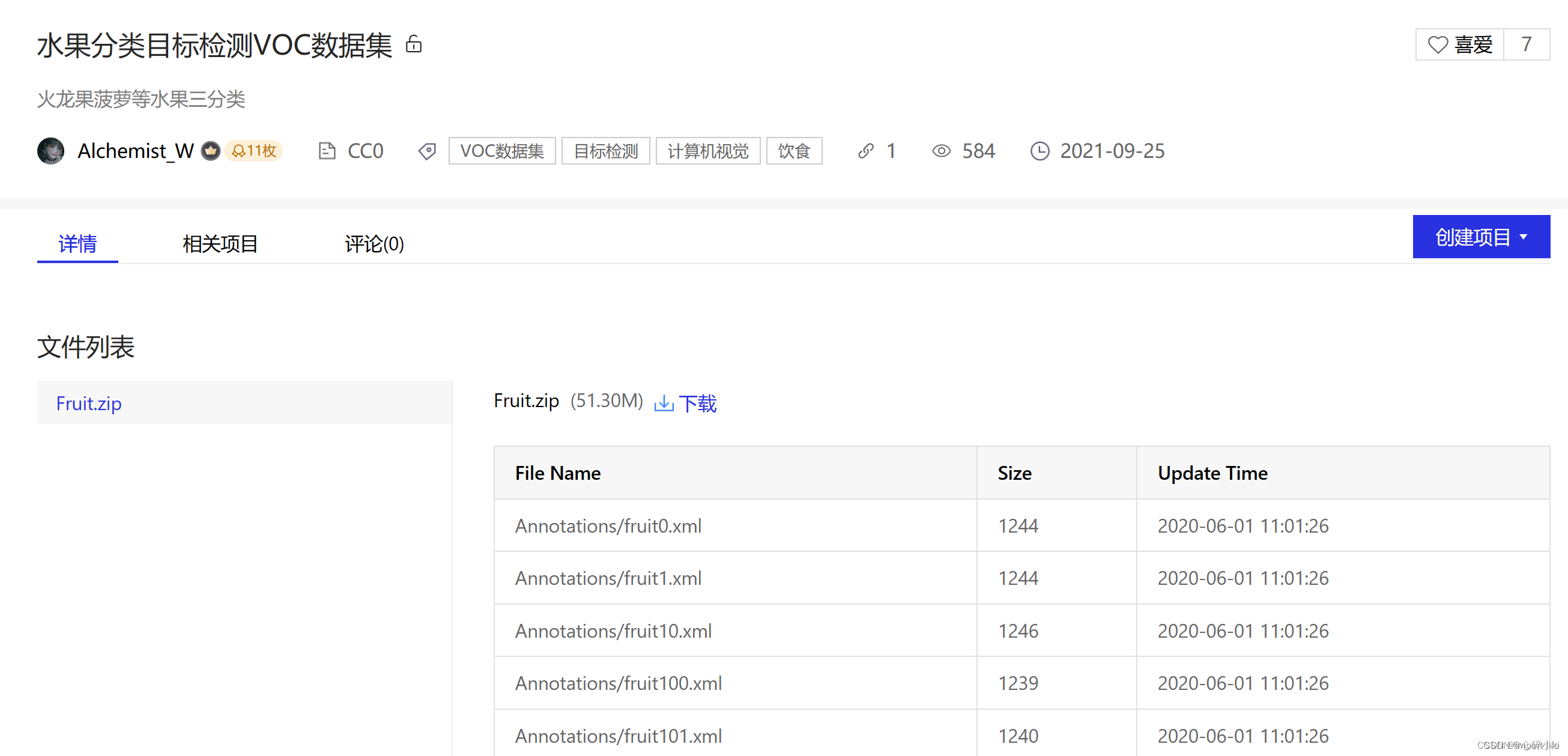Select Fruit.zip in the file list
Image resolution: width=1568 pixels, height=756 pixels.
(89, 403)
